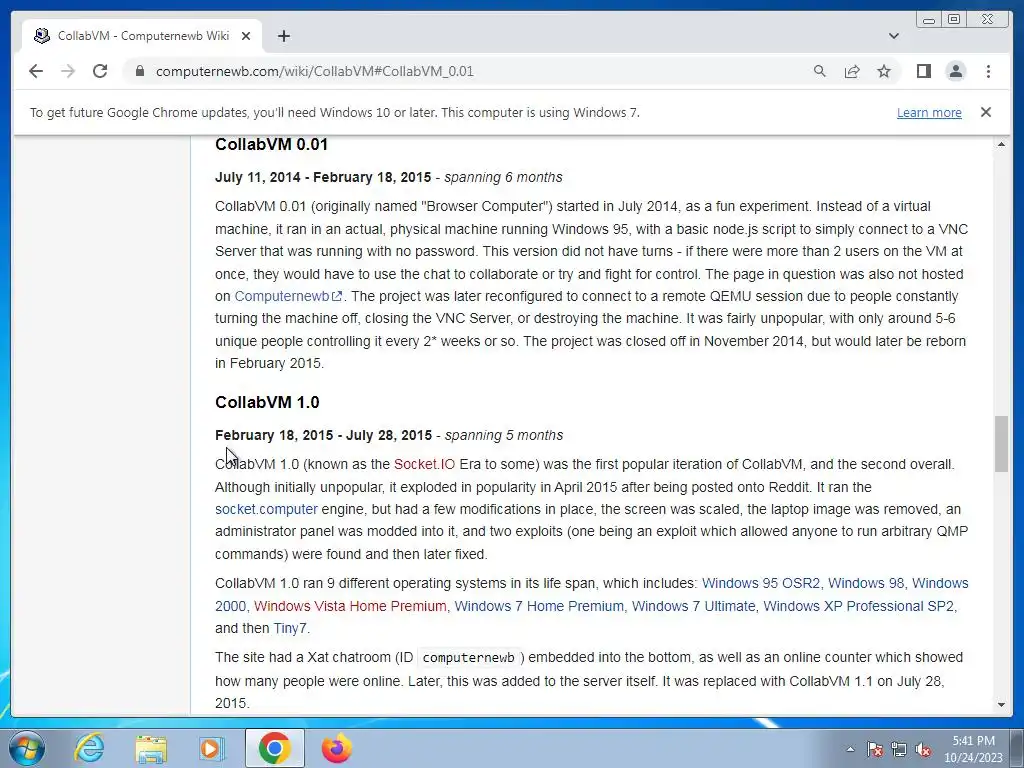Open Windows Explorer from the taskbar

[151, 748]
